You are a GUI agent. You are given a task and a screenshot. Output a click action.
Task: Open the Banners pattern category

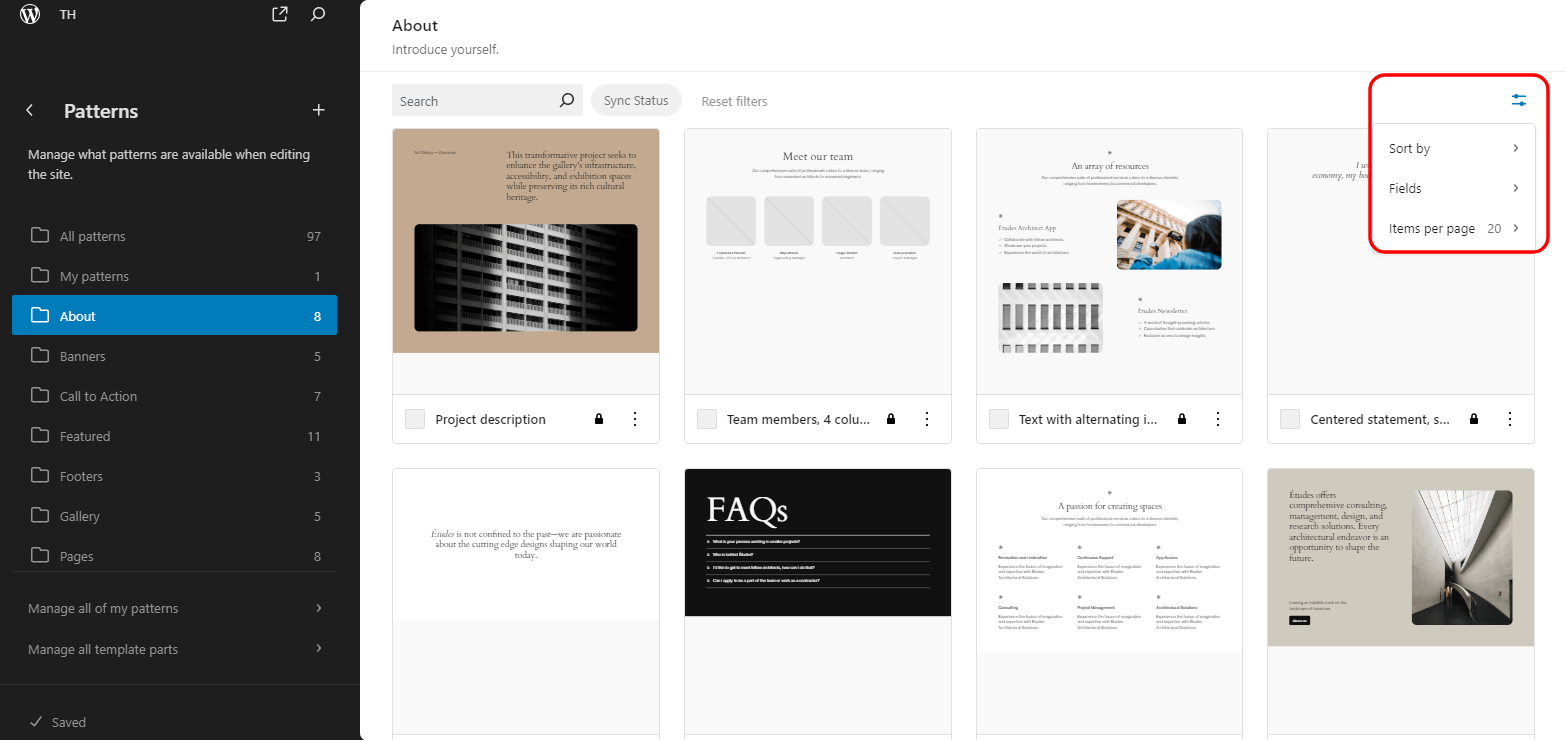coord(83,356)
